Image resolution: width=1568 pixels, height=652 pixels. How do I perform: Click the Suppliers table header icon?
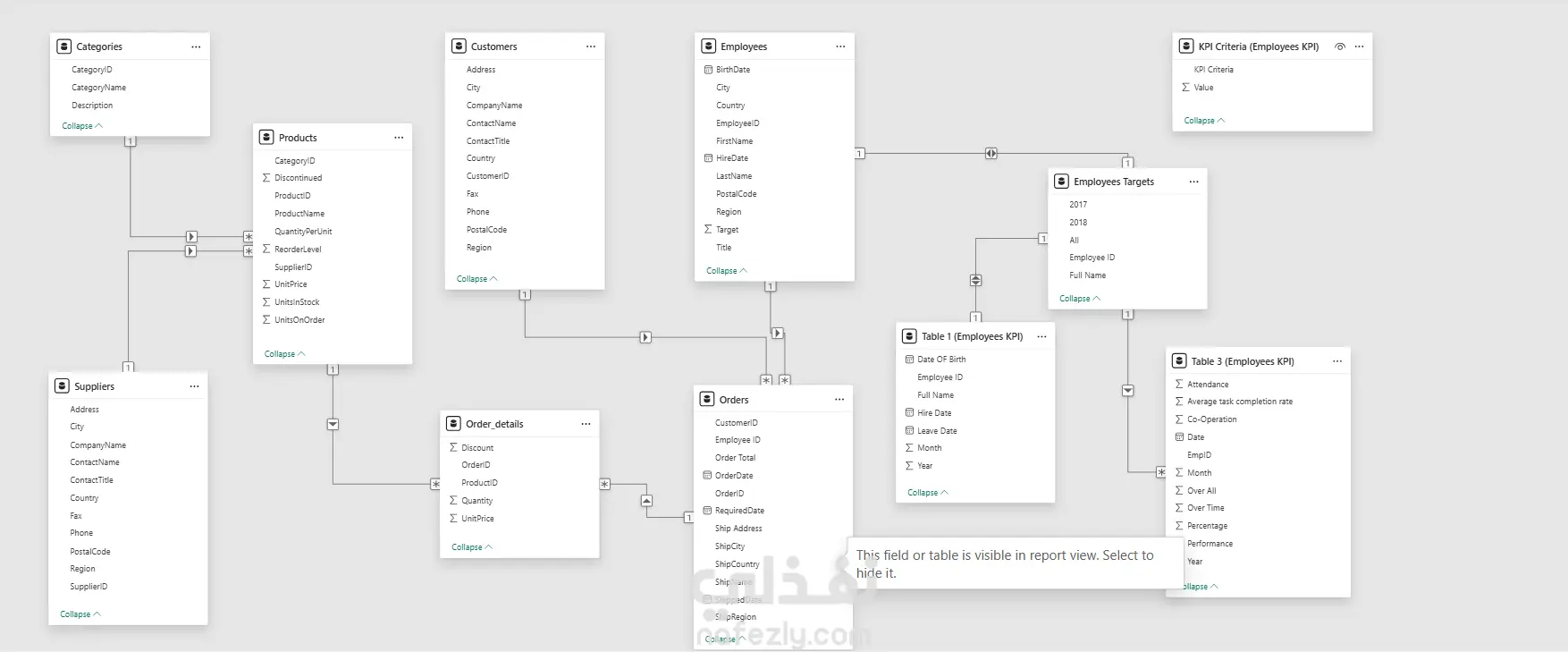(63, 386)
